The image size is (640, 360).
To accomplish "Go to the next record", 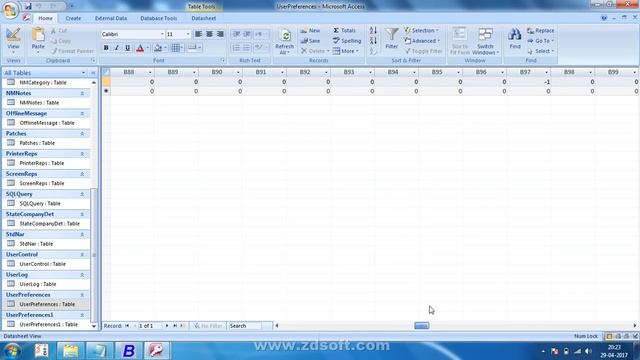I will 167,326.
